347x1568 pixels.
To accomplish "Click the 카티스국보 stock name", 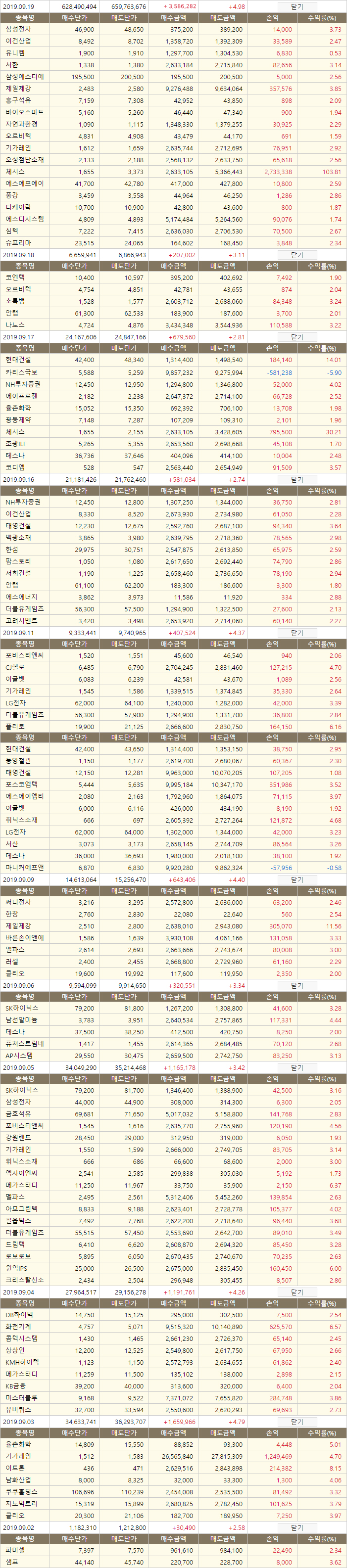I will pos(21,372).
